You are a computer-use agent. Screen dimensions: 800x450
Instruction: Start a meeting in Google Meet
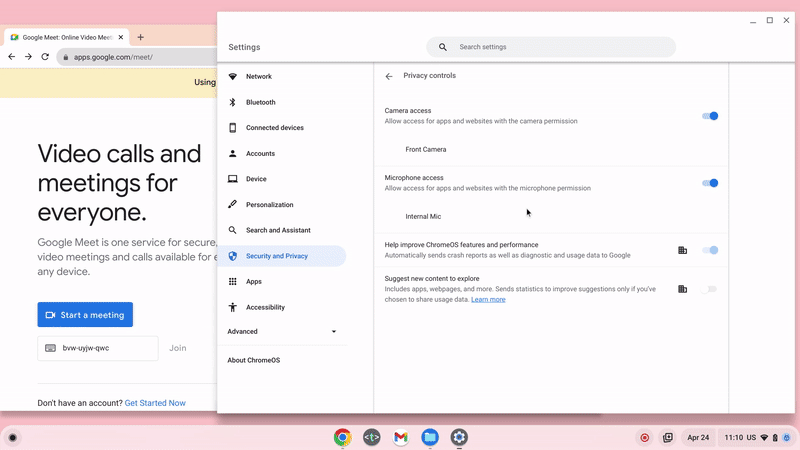85,315
